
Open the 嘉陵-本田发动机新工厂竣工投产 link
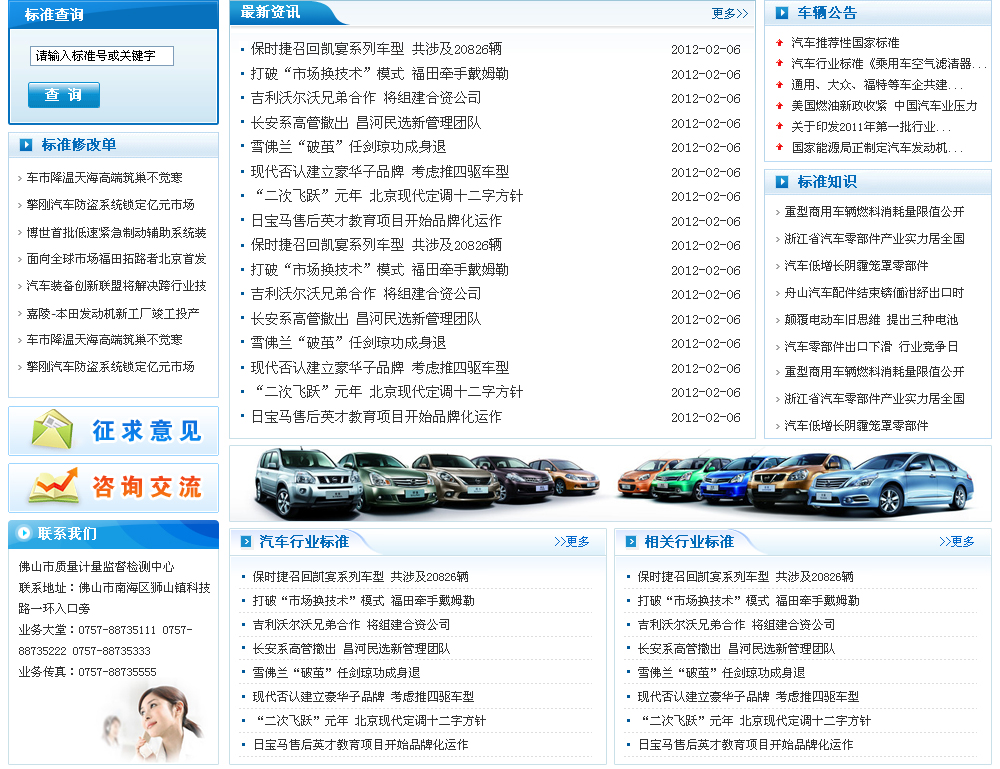112,313
